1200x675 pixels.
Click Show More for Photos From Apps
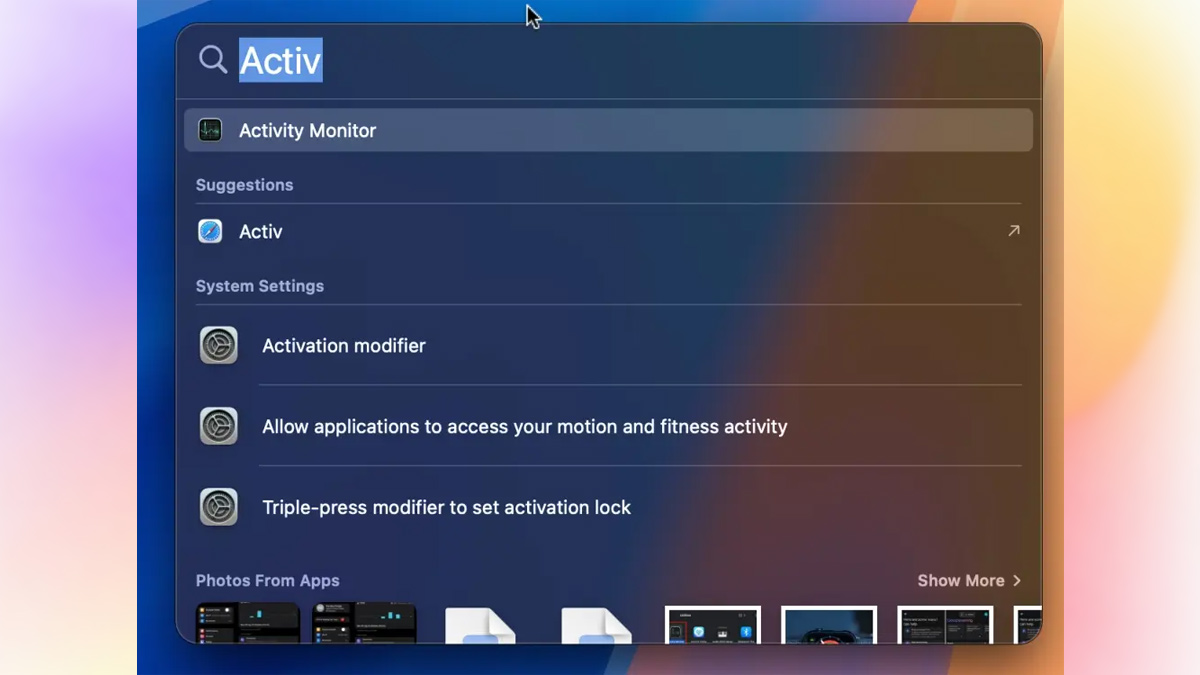point(969,580)
